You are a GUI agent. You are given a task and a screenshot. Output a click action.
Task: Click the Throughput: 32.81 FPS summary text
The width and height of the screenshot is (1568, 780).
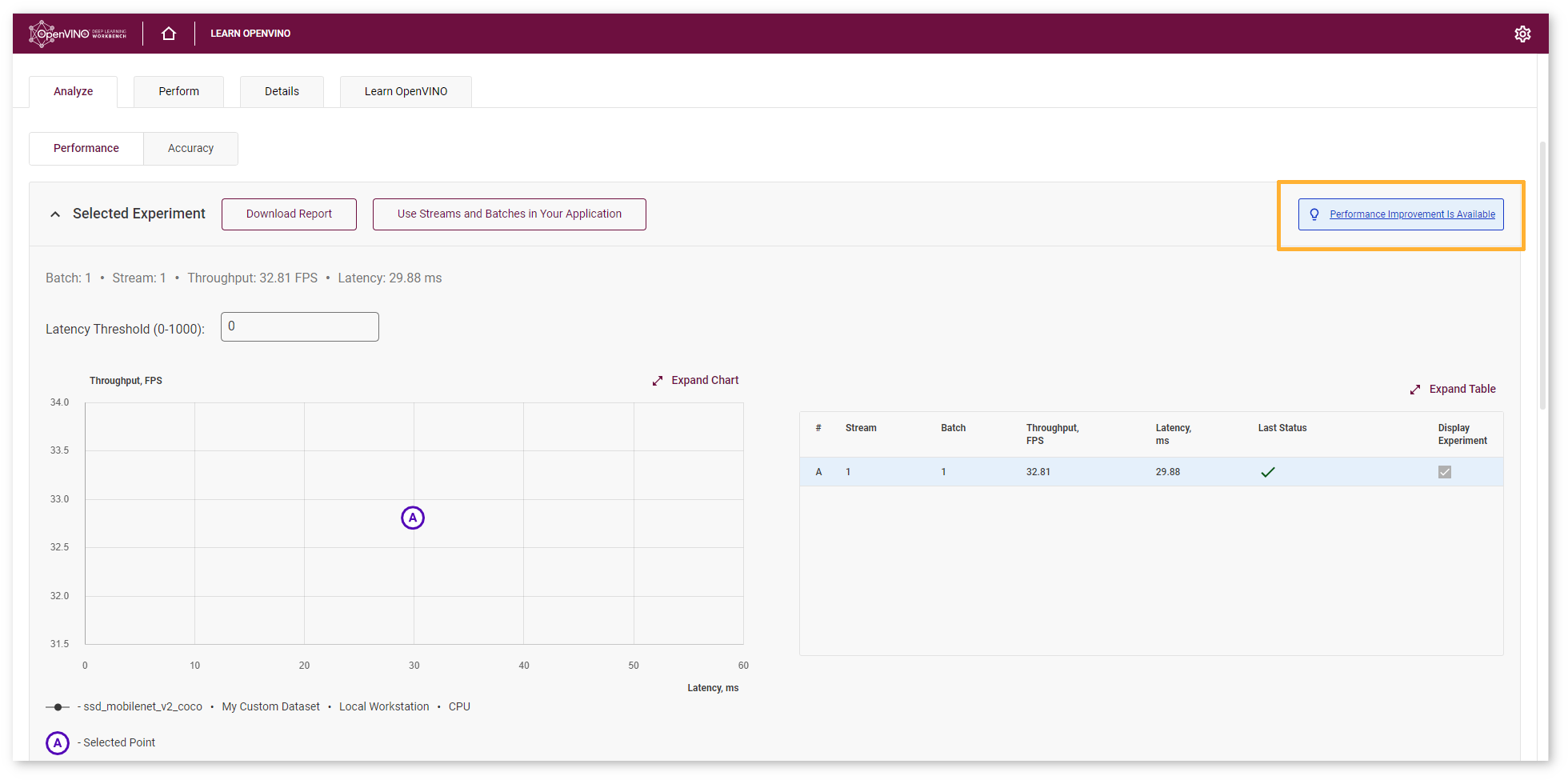coord(253,278)
